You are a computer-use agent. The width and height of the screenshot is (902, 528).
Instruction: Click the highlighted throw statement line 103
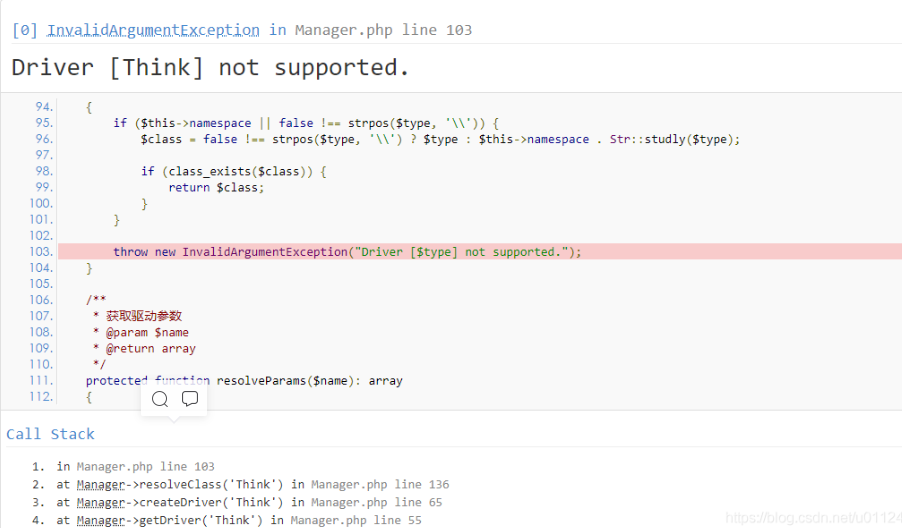(480, 251)
